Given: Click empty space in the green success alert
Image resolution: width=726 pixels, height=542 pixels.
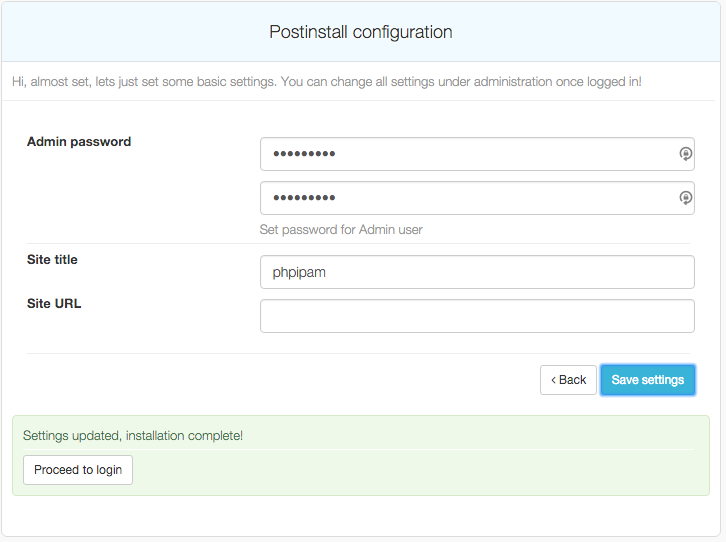Looking at the screenshot, I should 420,472.
